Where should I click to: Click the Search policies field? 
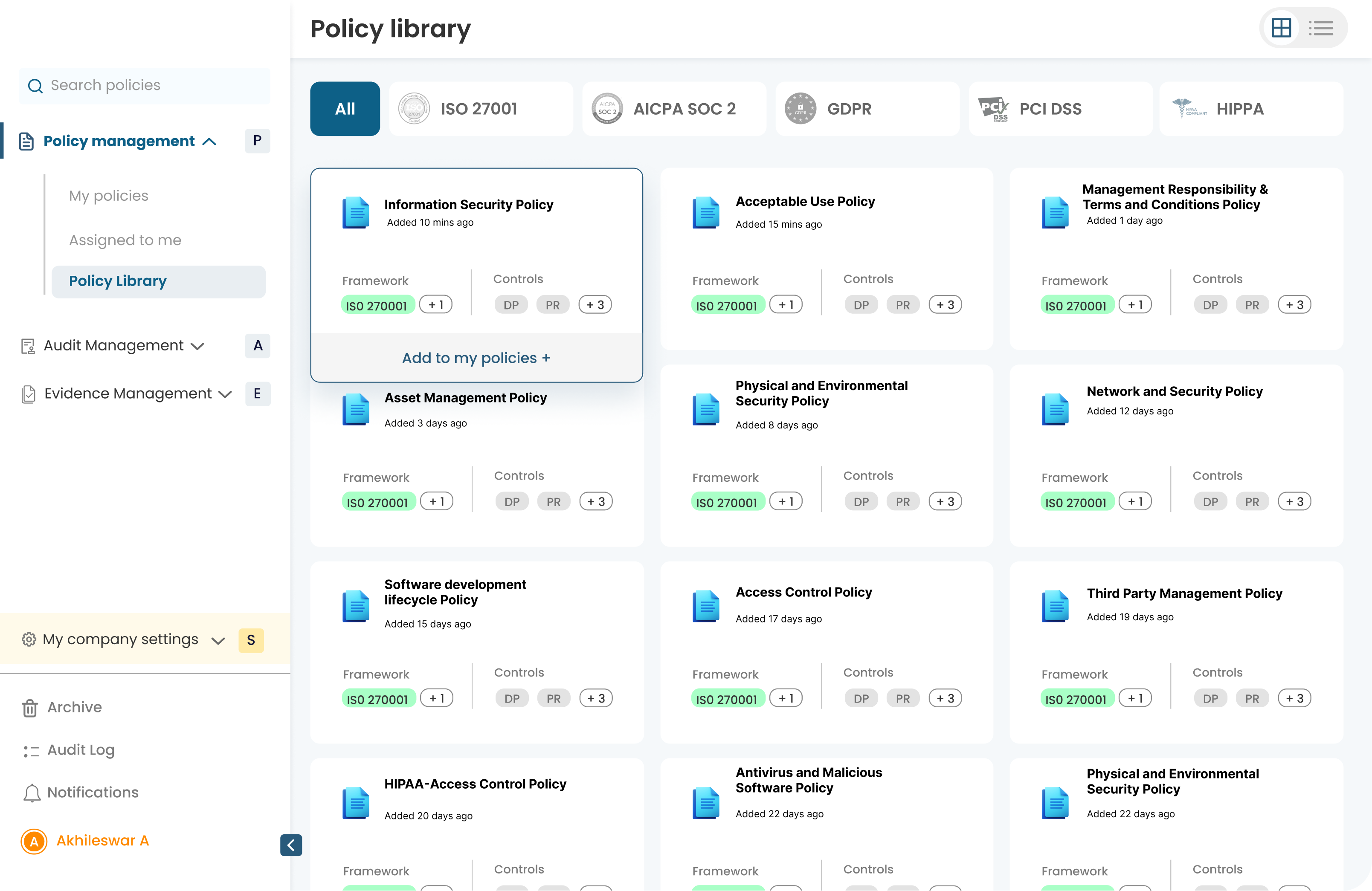(156, 86)
